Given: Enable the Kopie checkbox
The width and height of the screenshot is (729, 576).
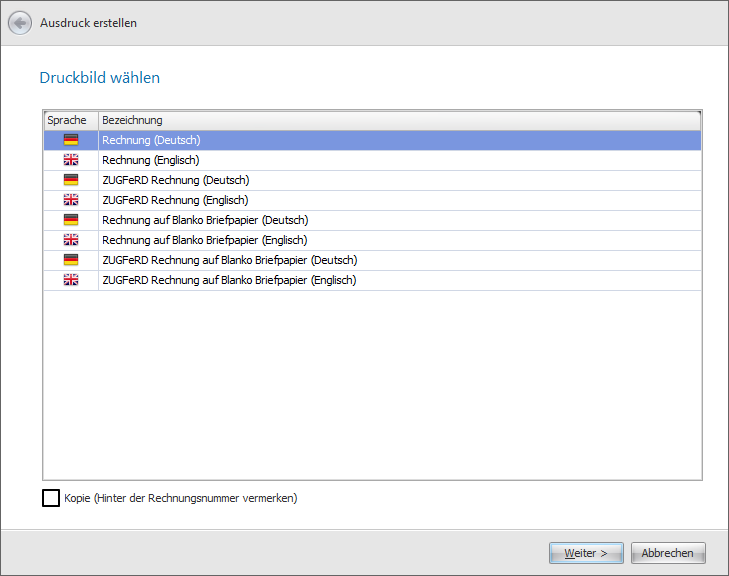Looking at the screenshot, I should (x=51, y=498).
